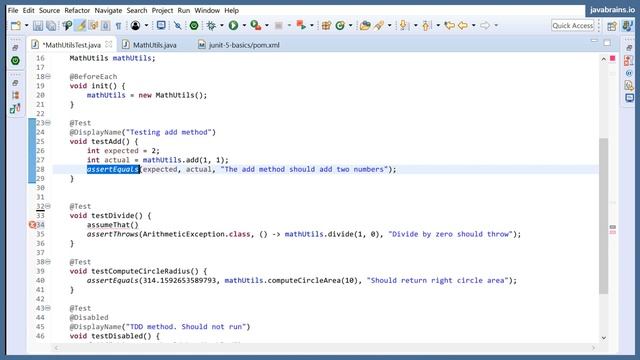Run the program with green play icon
Screen dimensions: 640x360
coord(233,26)
